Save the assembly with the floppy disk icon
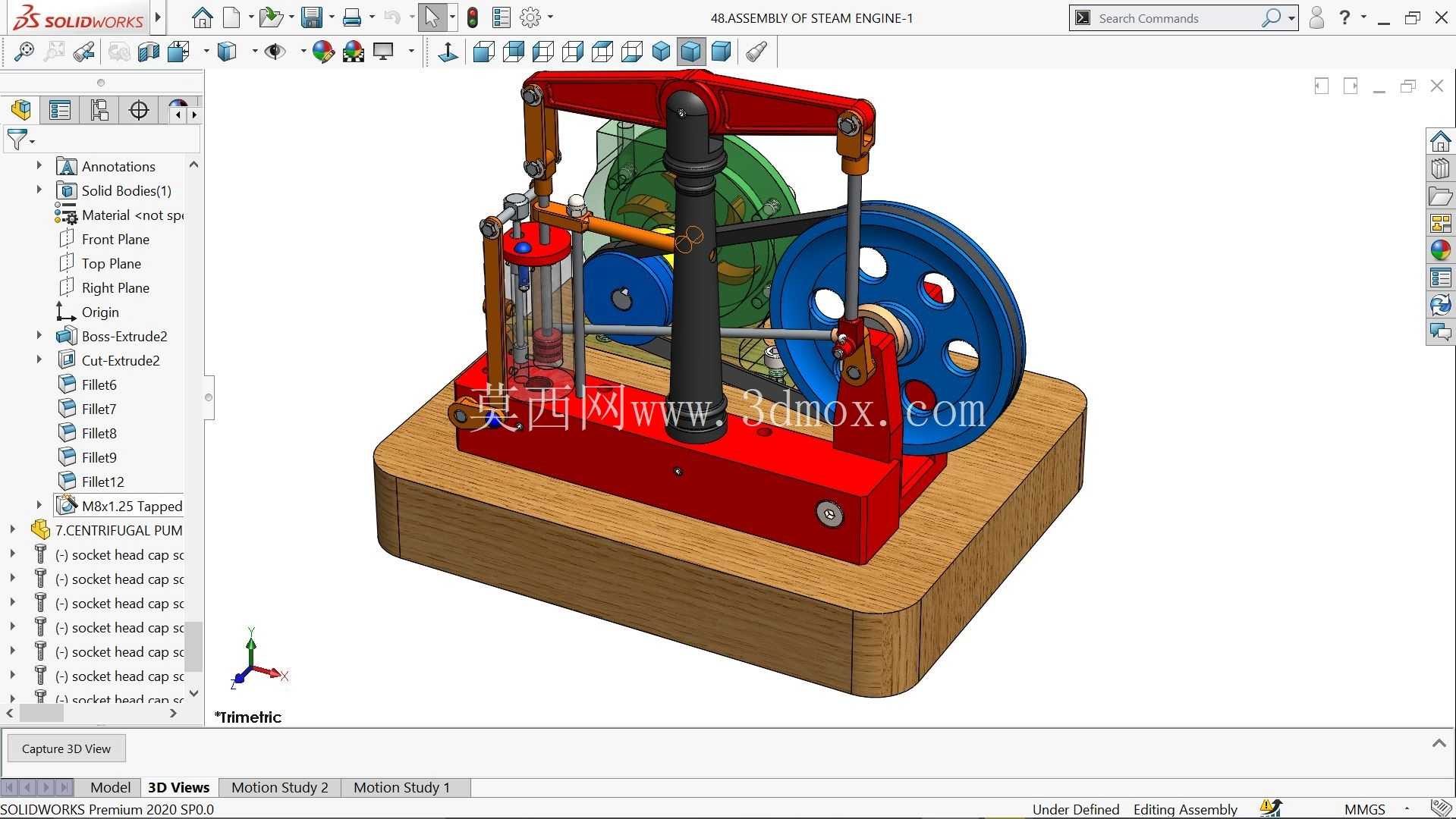 (311, 17)
